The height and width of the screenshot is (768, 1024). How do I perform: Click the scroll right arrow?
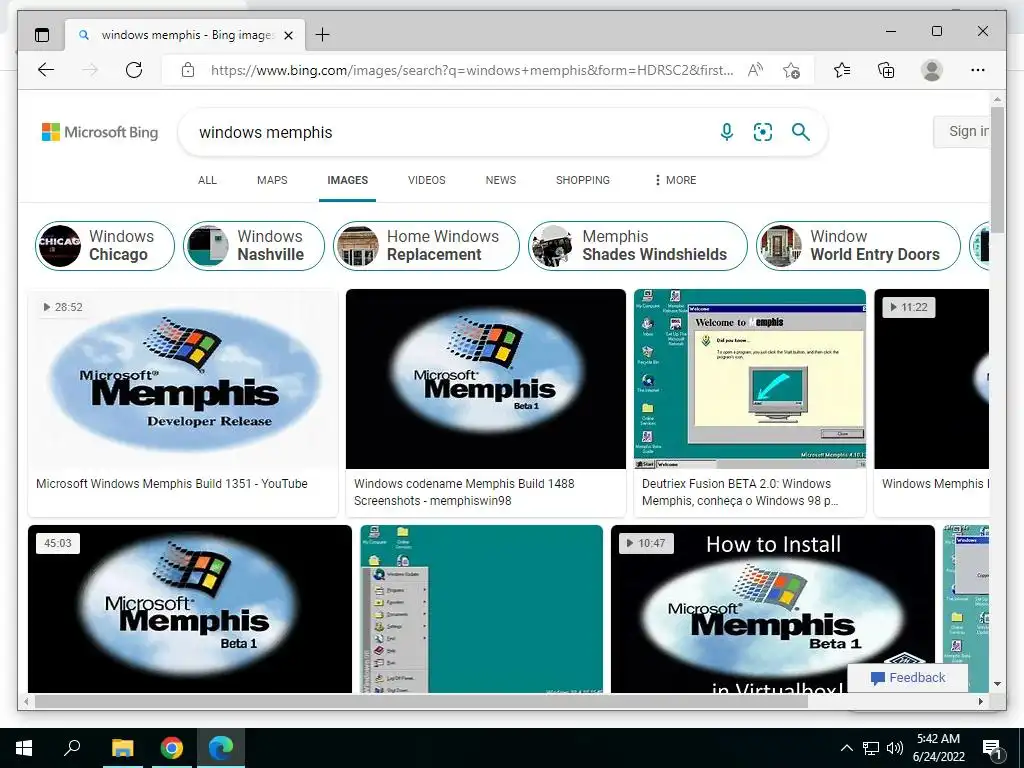[x=980, y=701]
